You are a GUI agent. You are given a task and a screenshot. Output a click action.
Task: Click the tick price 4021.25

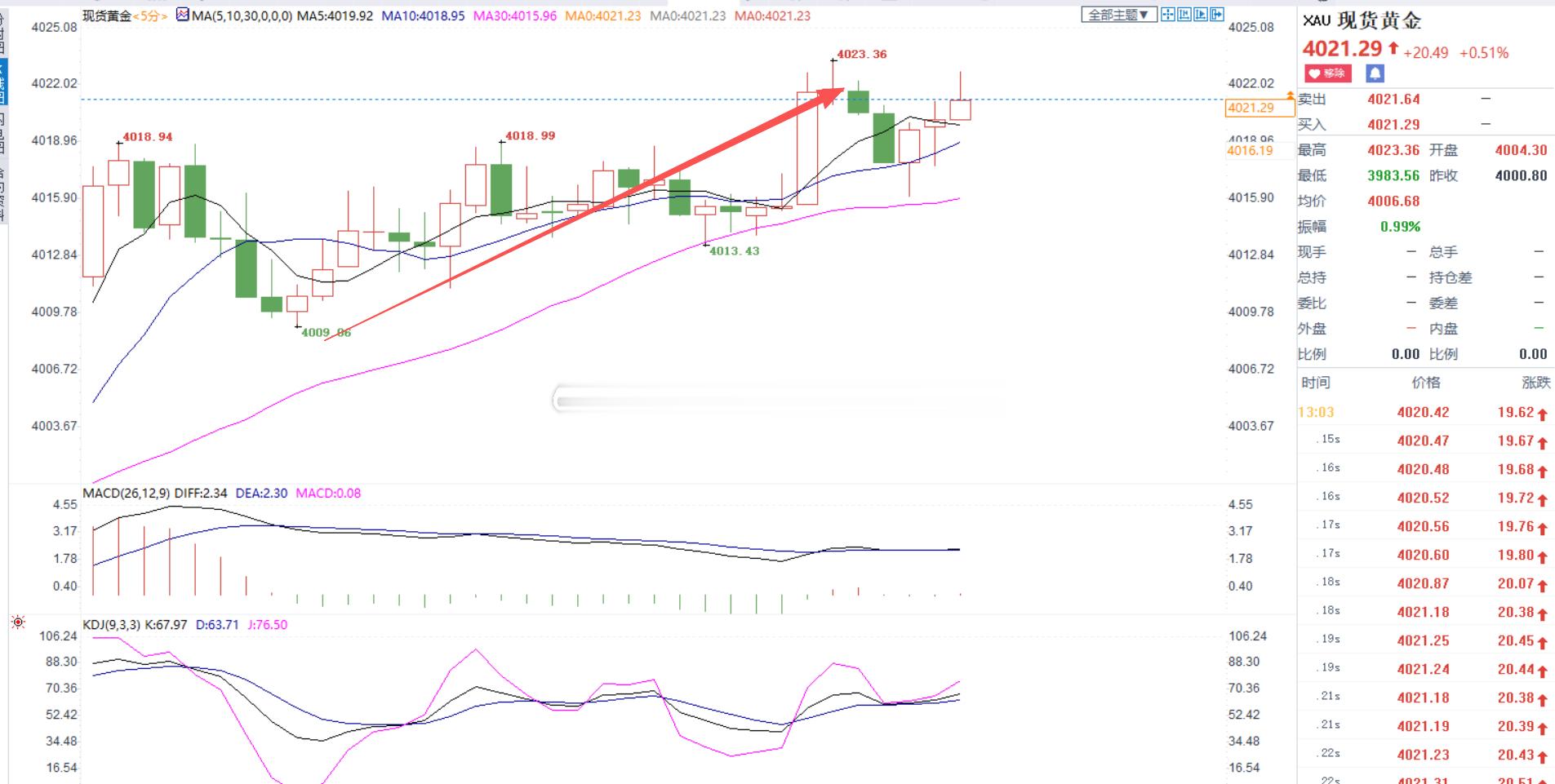tap(1423, 641)
